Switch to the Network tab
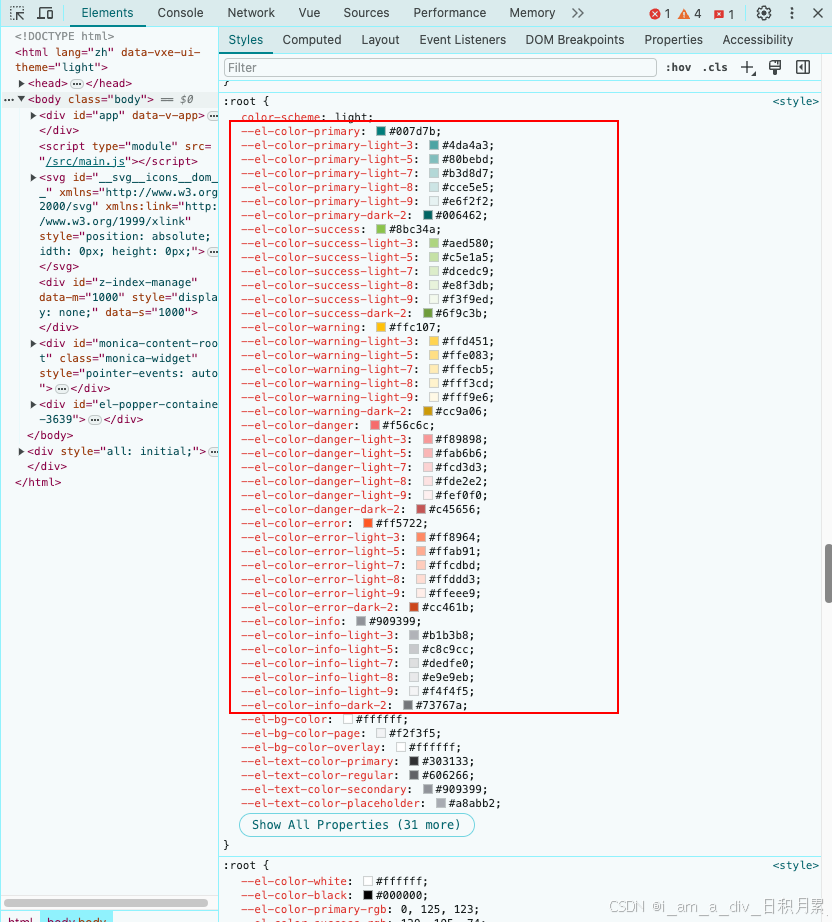The image size is (832, 922). tap(251, 13)
